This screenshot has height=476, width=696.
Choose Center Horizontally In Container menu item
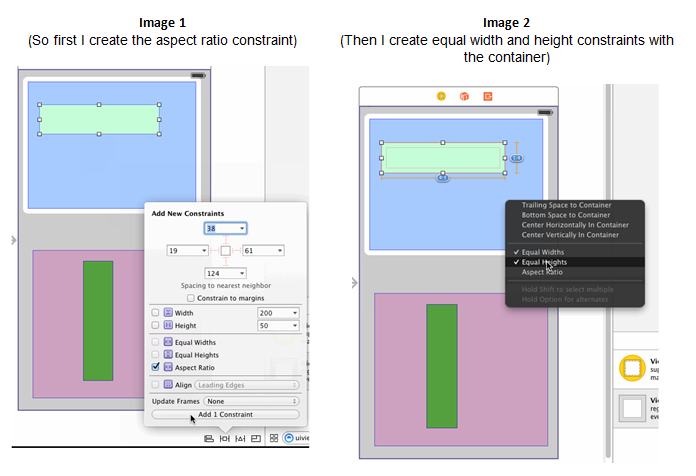(x=575, y=225)
